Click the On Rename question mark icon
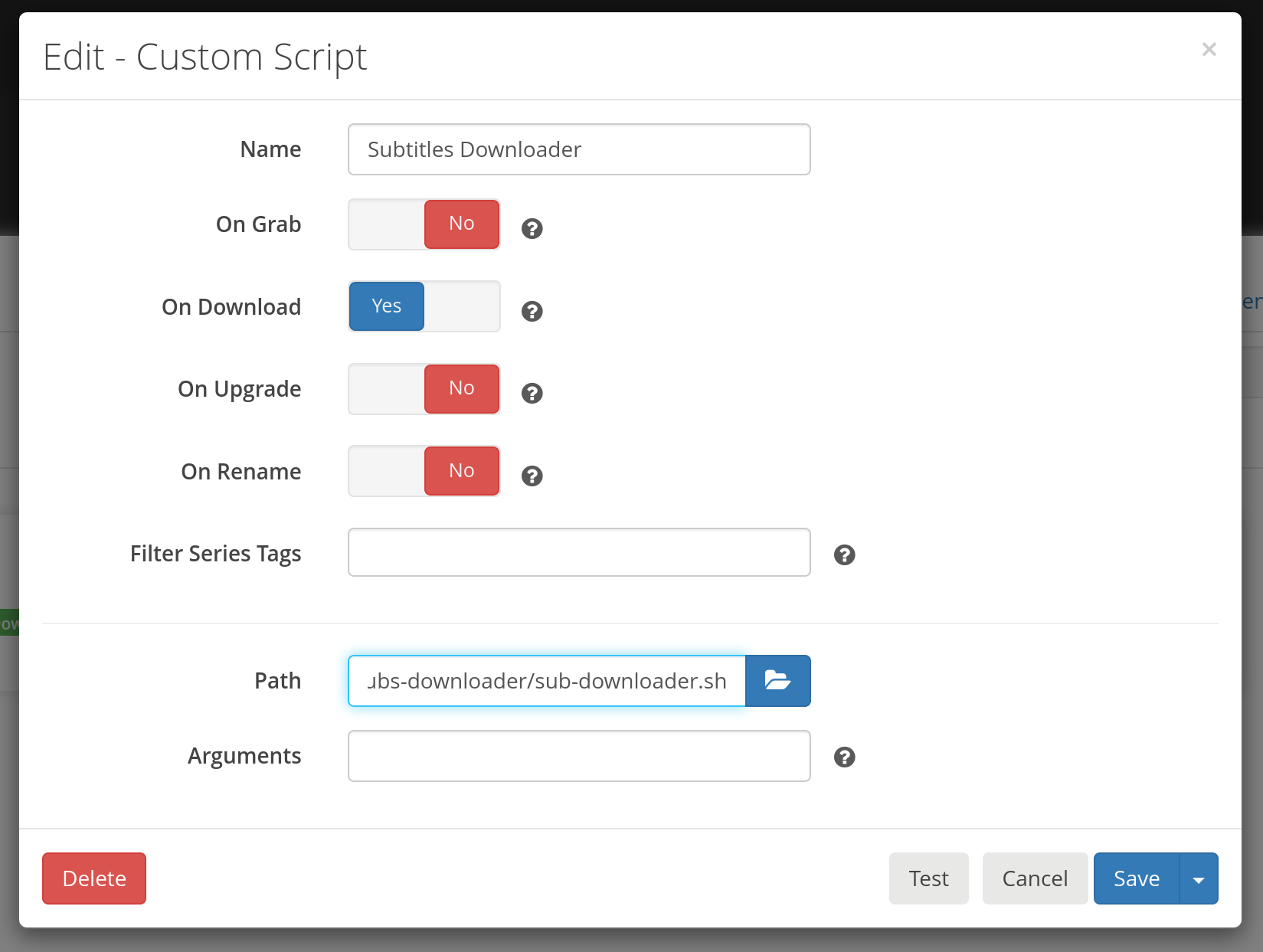Screen dimensions: 1263x952 point(532,476)
